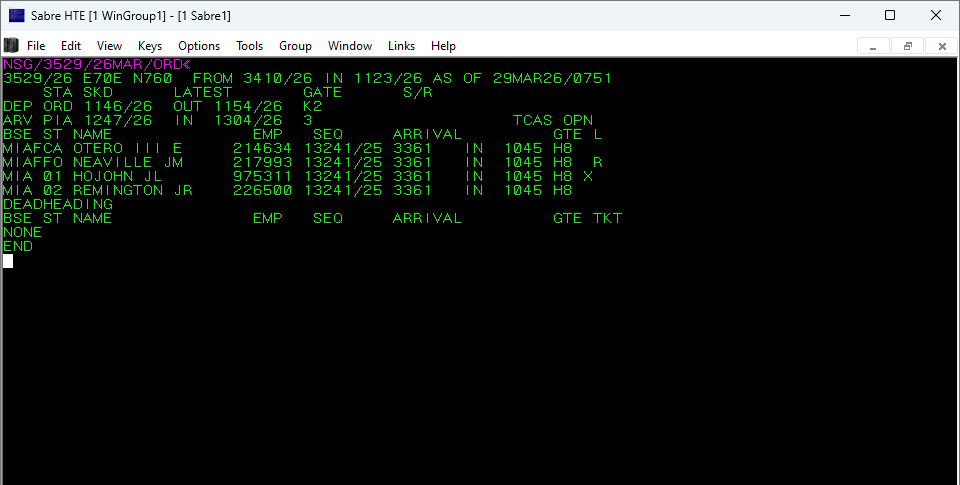Open the View menu
The width and height of the screenshot is (960, 485).
[110, 46]
